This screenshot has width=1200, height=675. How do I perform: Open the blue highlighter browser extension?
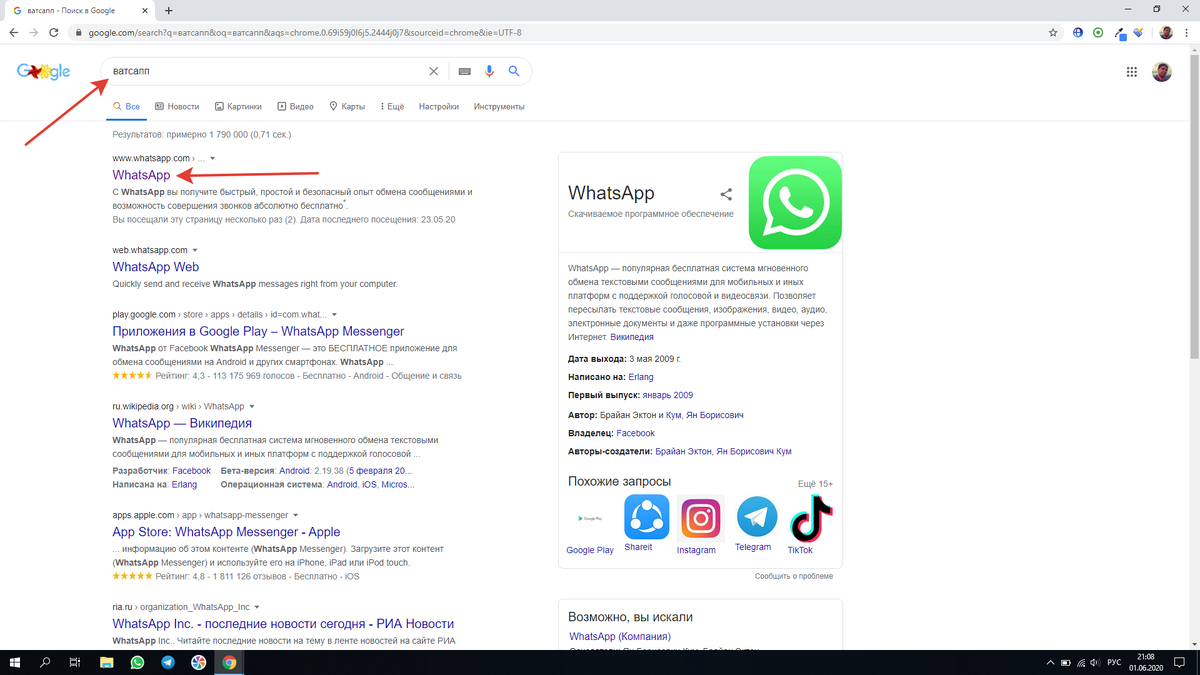[1139, 32]
